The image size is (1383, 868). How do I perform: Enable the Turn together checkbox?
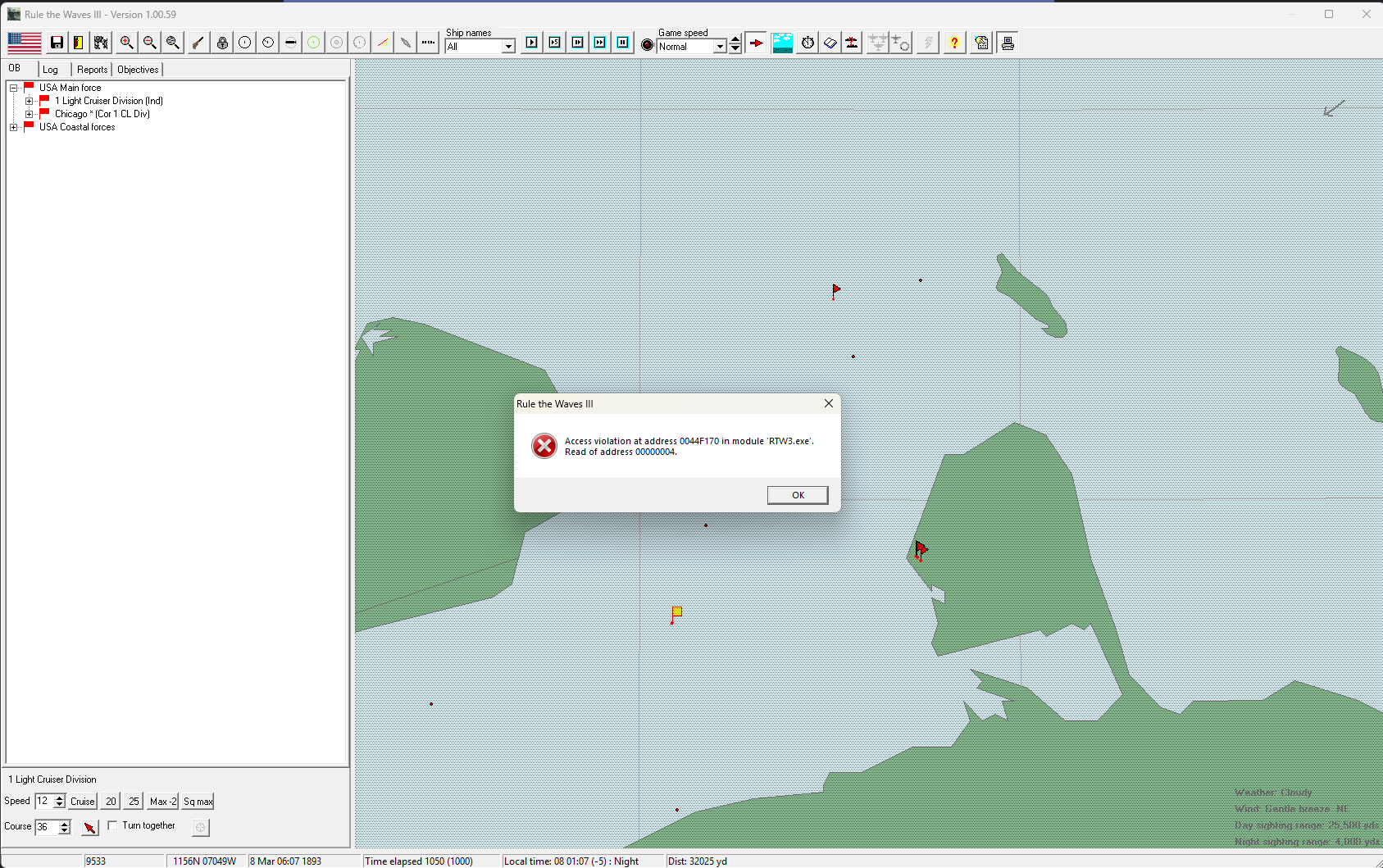click(x=113, y=825)
